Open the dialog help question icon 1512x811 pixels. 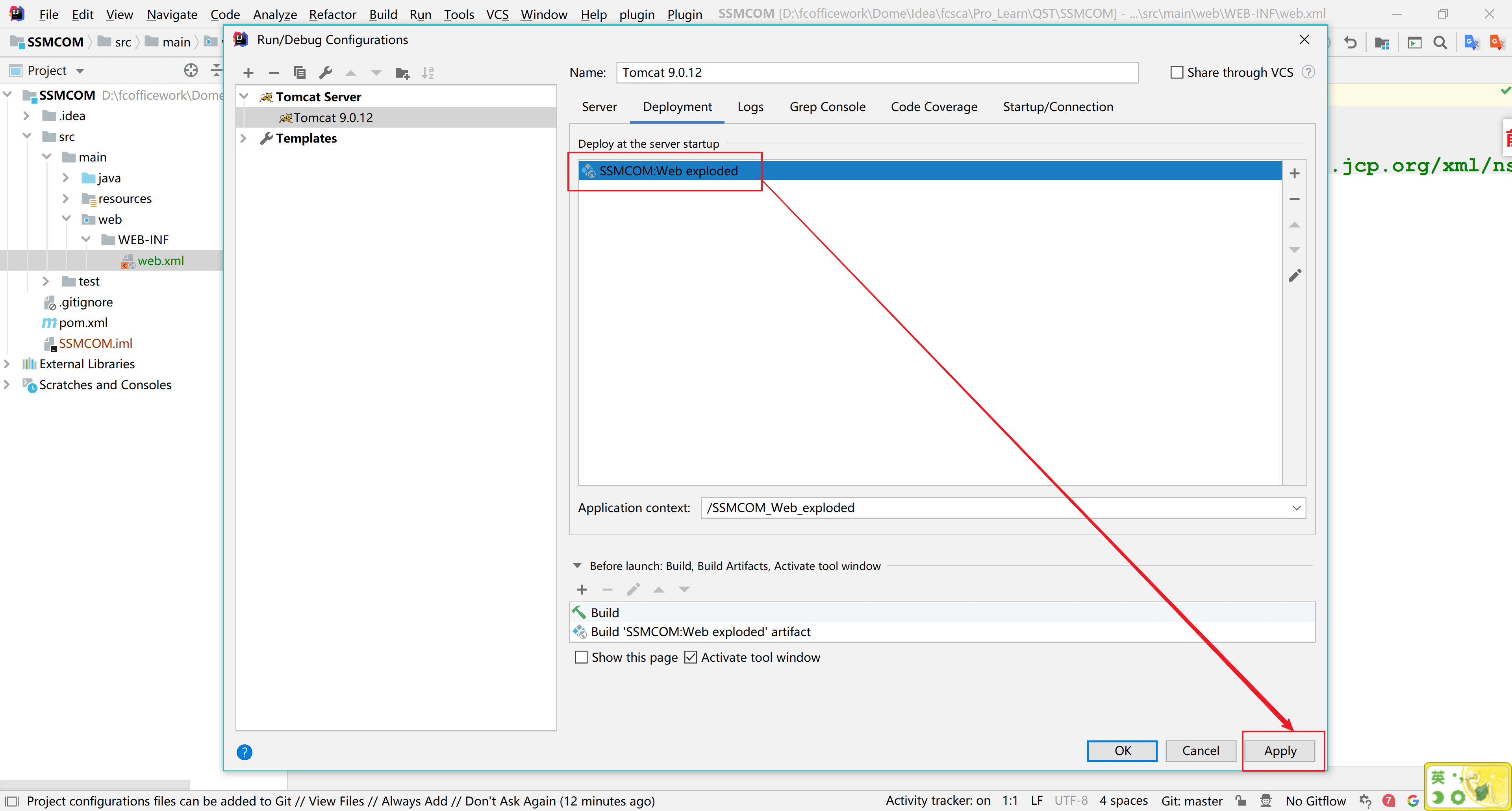(244, 752)
